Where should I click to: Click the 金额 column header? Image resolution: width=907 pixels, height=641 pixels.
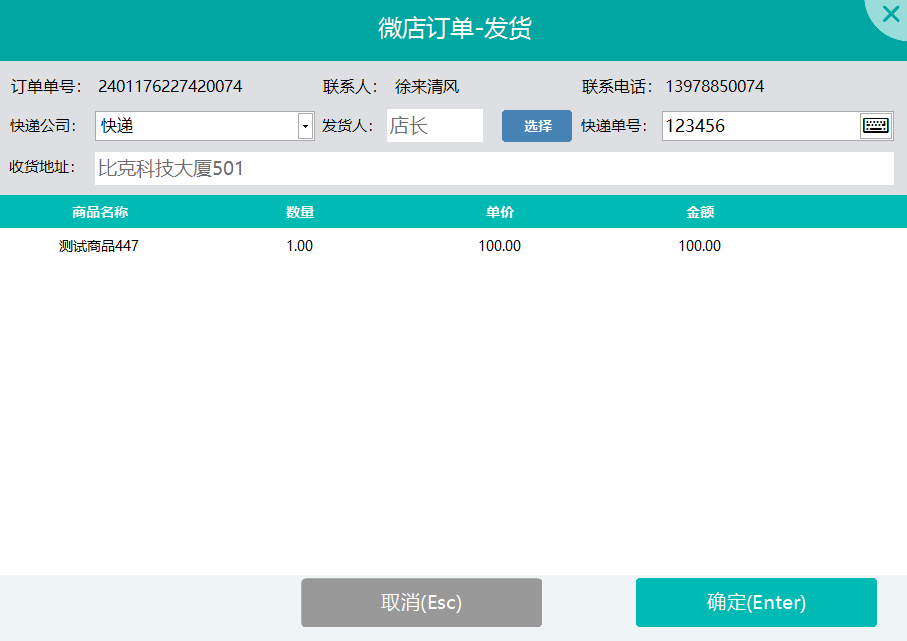click(700, 212)
